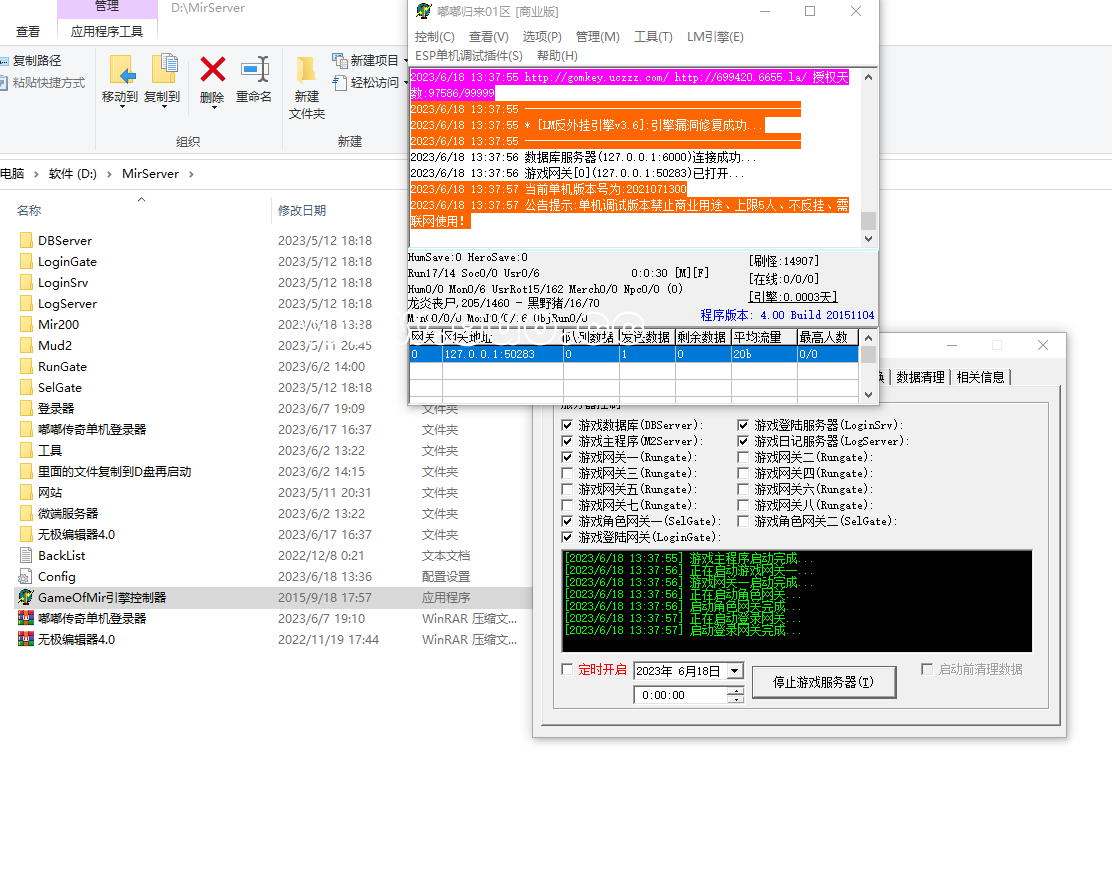
Task: Select the GameOfMir引擎控制器 application icon
Action: tap(26, 597)
